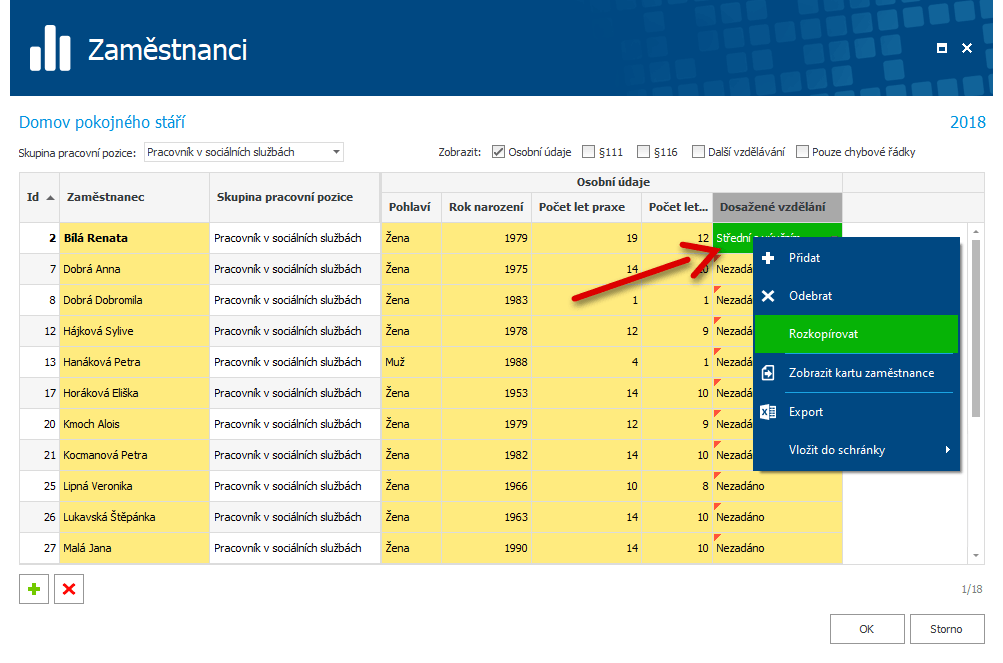This screenshot has width=1003, height=663.
Task: Maximize the Zaměstnanci window
Action: [x=942, y=48]
